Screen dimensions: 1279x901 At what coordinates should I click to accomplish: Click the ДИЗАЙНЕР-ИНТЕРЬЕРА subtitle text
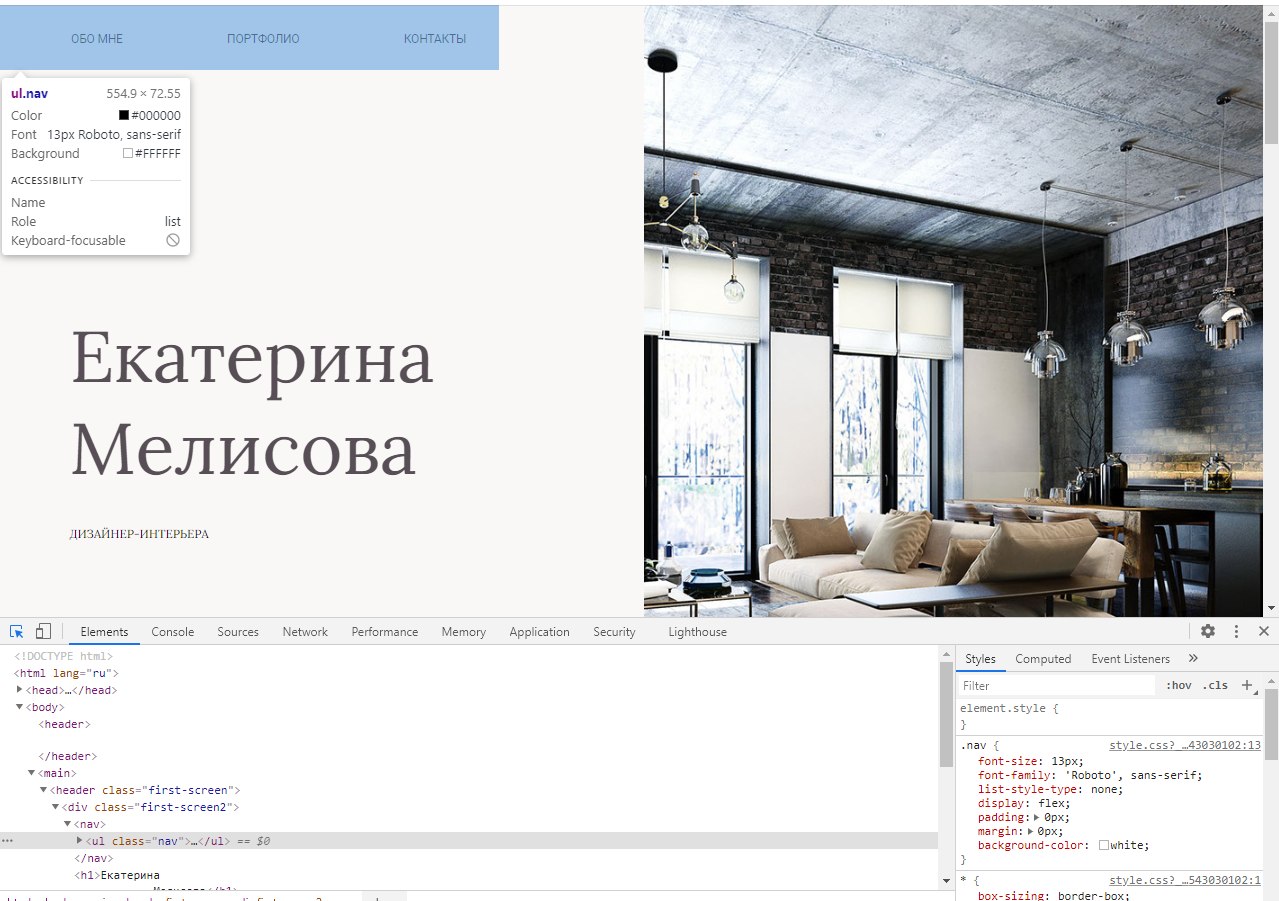(x=139, y=534)
